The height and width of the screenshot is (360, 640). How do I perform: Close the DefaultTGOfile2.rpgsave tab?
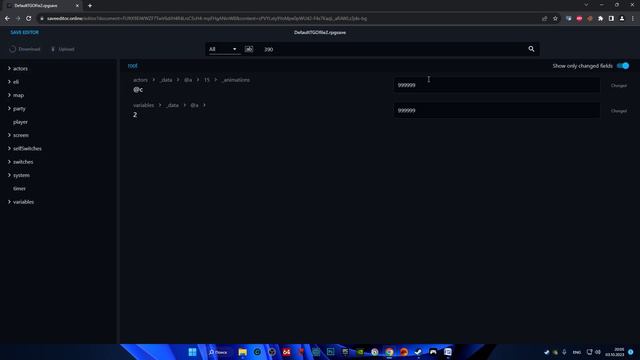[x=77, y=6]
